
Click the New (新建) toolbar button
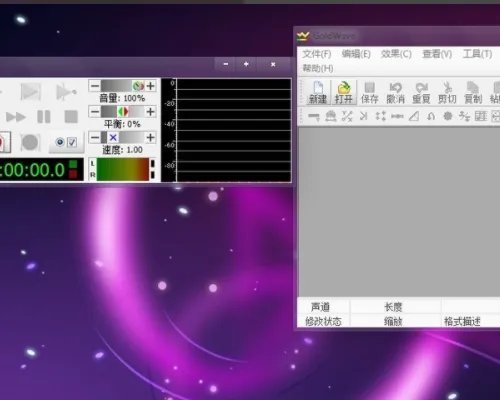[318, 92]
